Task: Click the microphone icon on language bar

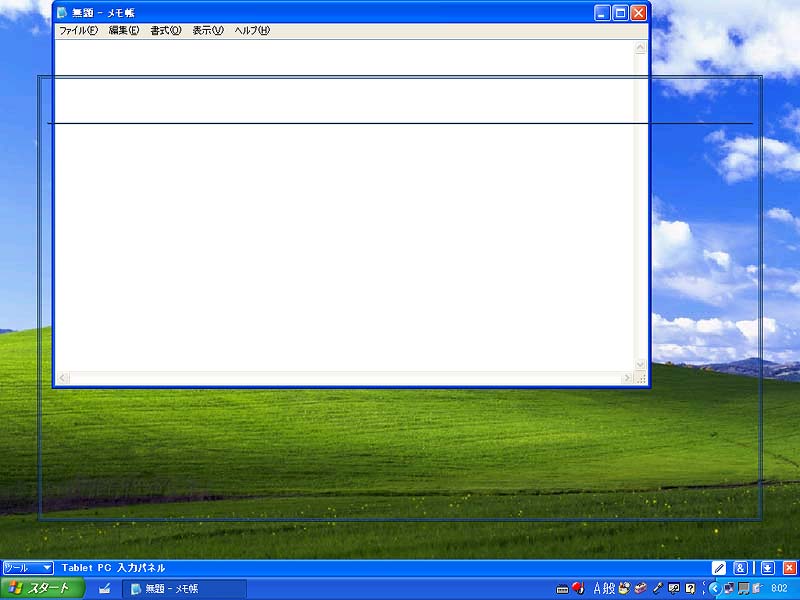Action: (x=658, y=589)
